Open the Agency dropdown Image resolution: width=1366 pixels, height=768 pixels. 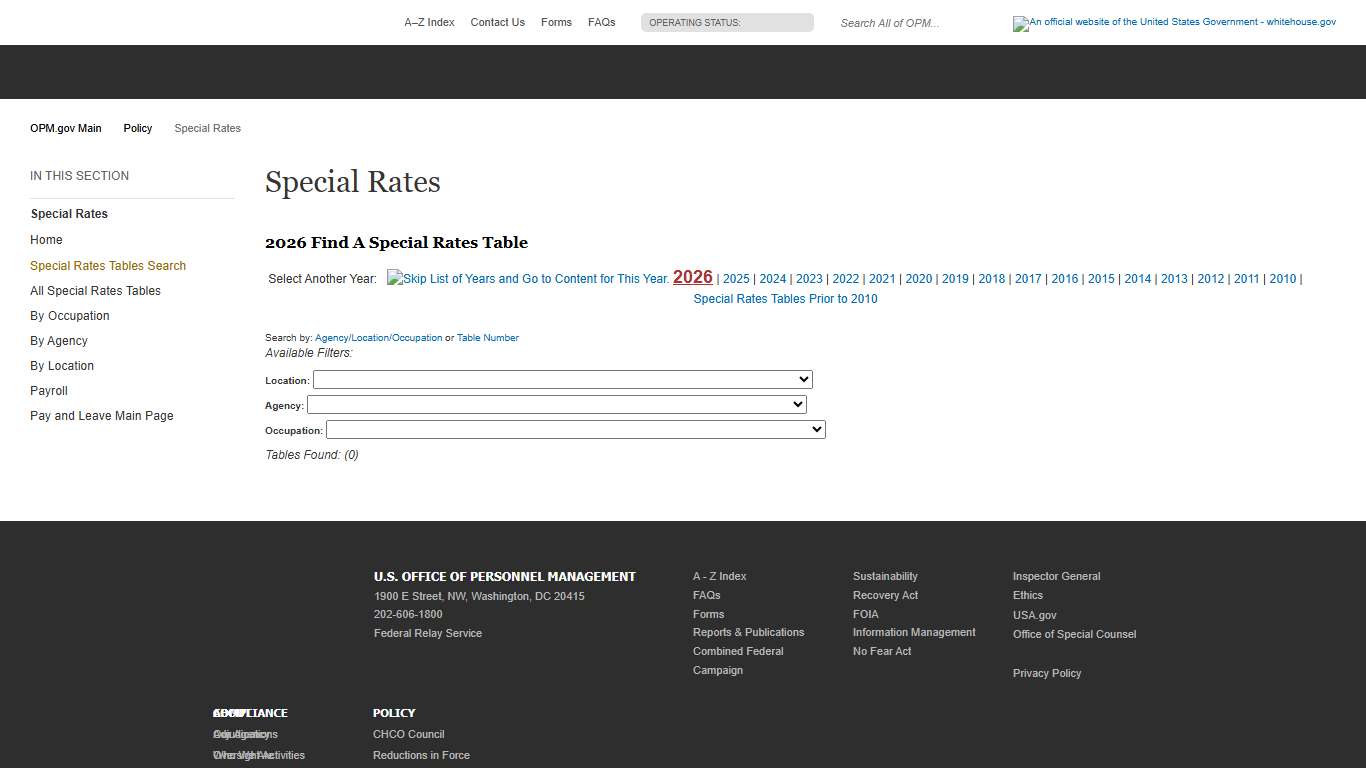tap(557, 404)
